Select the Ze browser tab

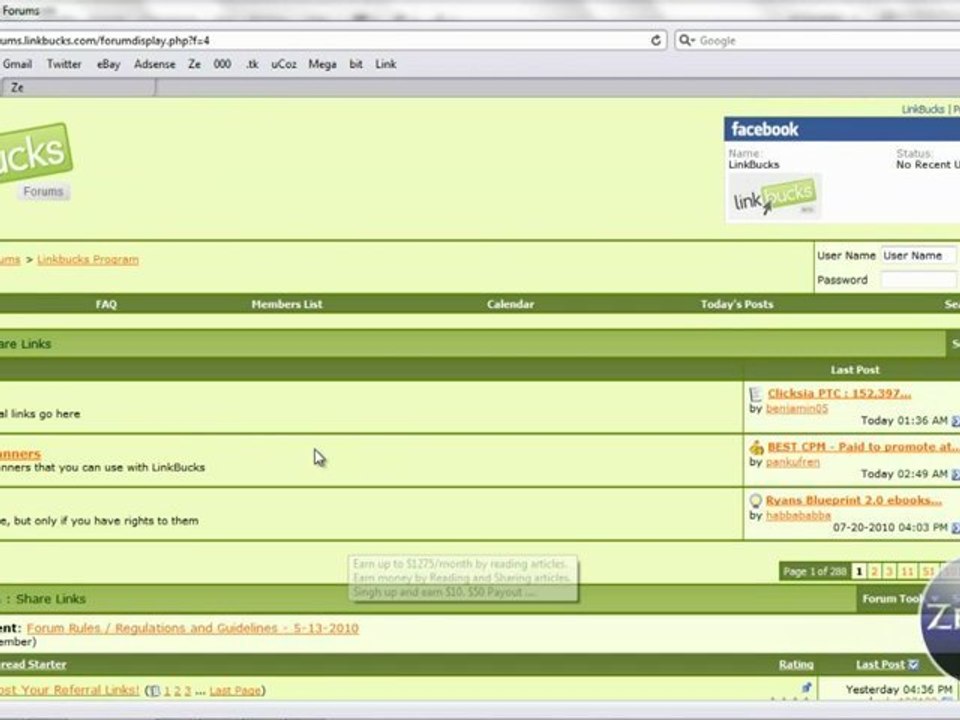[x=77, y=88]
